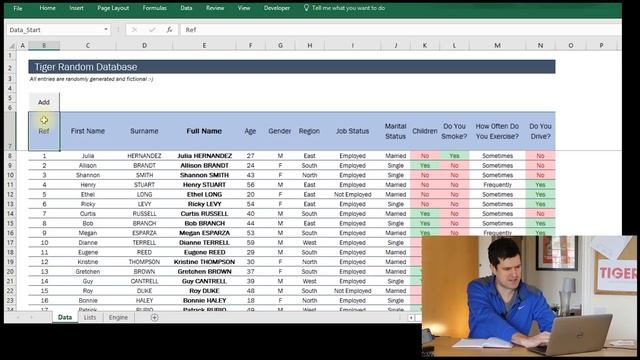Screen dimensions: 640x360
Task: Click the cell Curtis RUSSELL
Action: (204, 214)
